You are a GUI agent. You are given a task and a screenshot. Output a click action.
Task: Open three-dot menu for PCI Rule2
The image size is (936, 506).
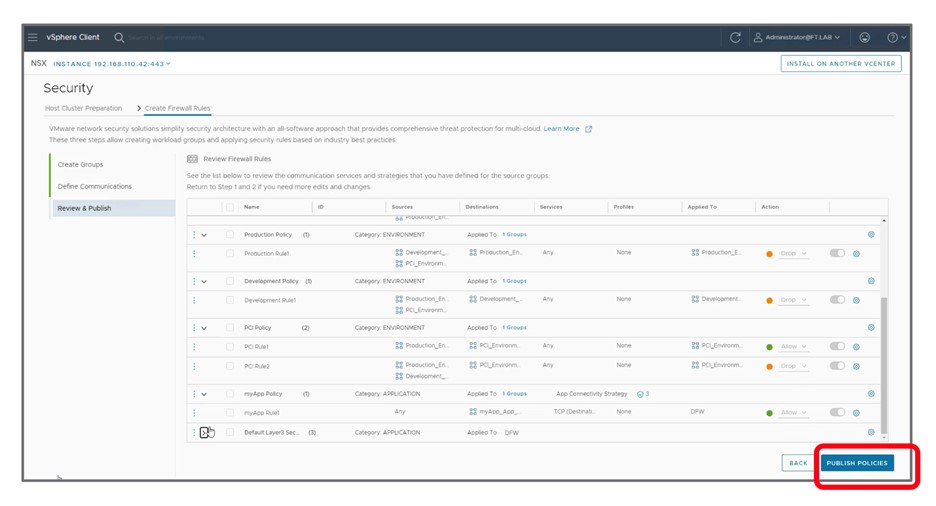tap(194, 366)
